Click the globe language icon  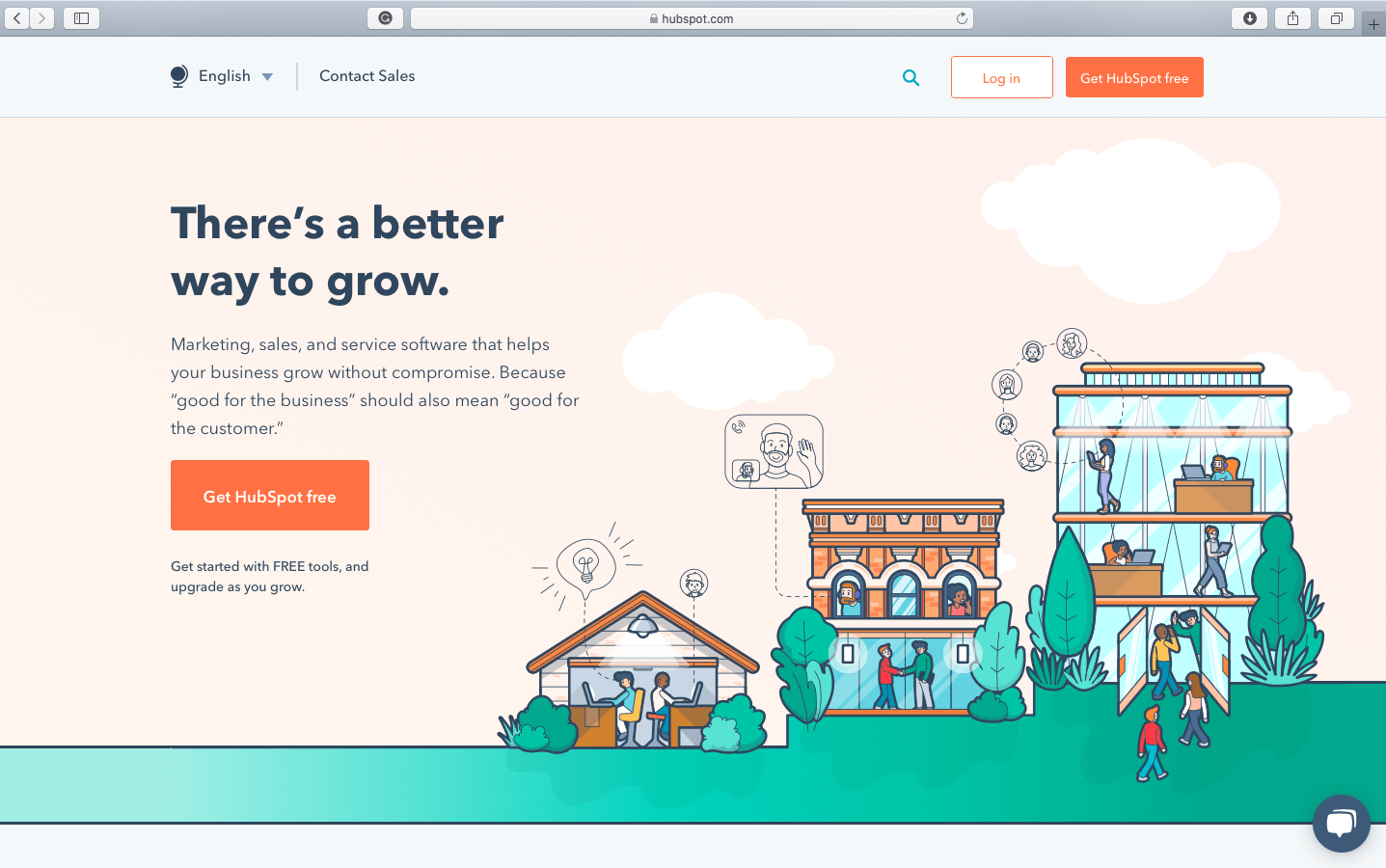click(178, 76)
